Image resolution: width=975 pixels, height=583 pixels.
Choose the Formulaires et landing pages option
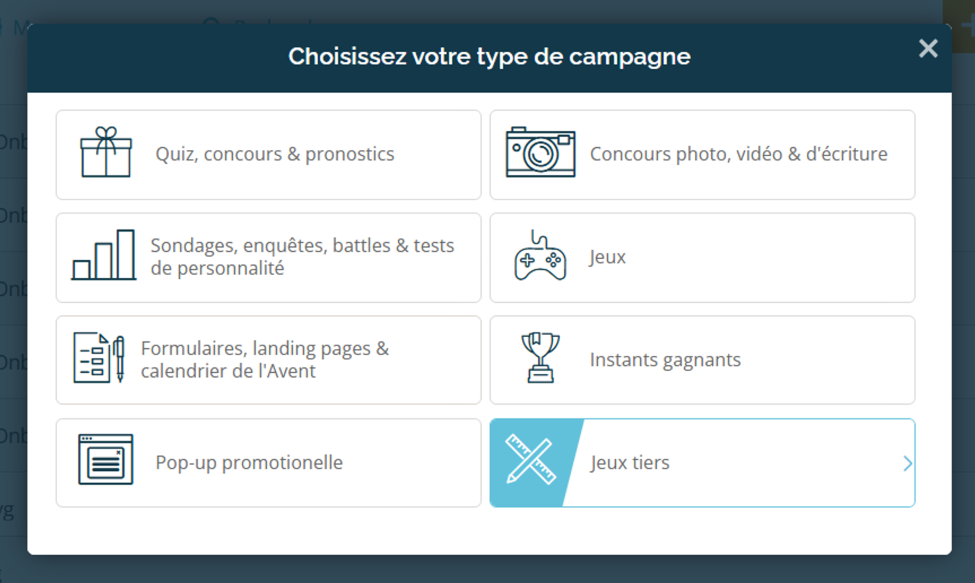[268, 360]
